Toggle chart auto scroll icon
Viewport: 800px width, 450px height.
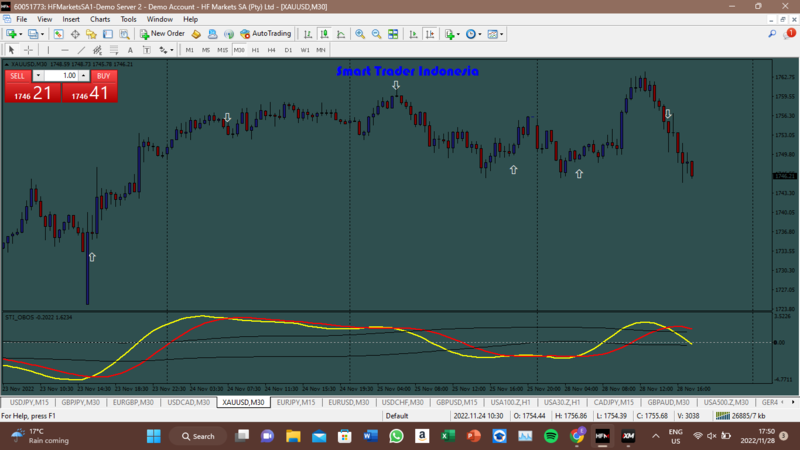[x=413, y=34]
